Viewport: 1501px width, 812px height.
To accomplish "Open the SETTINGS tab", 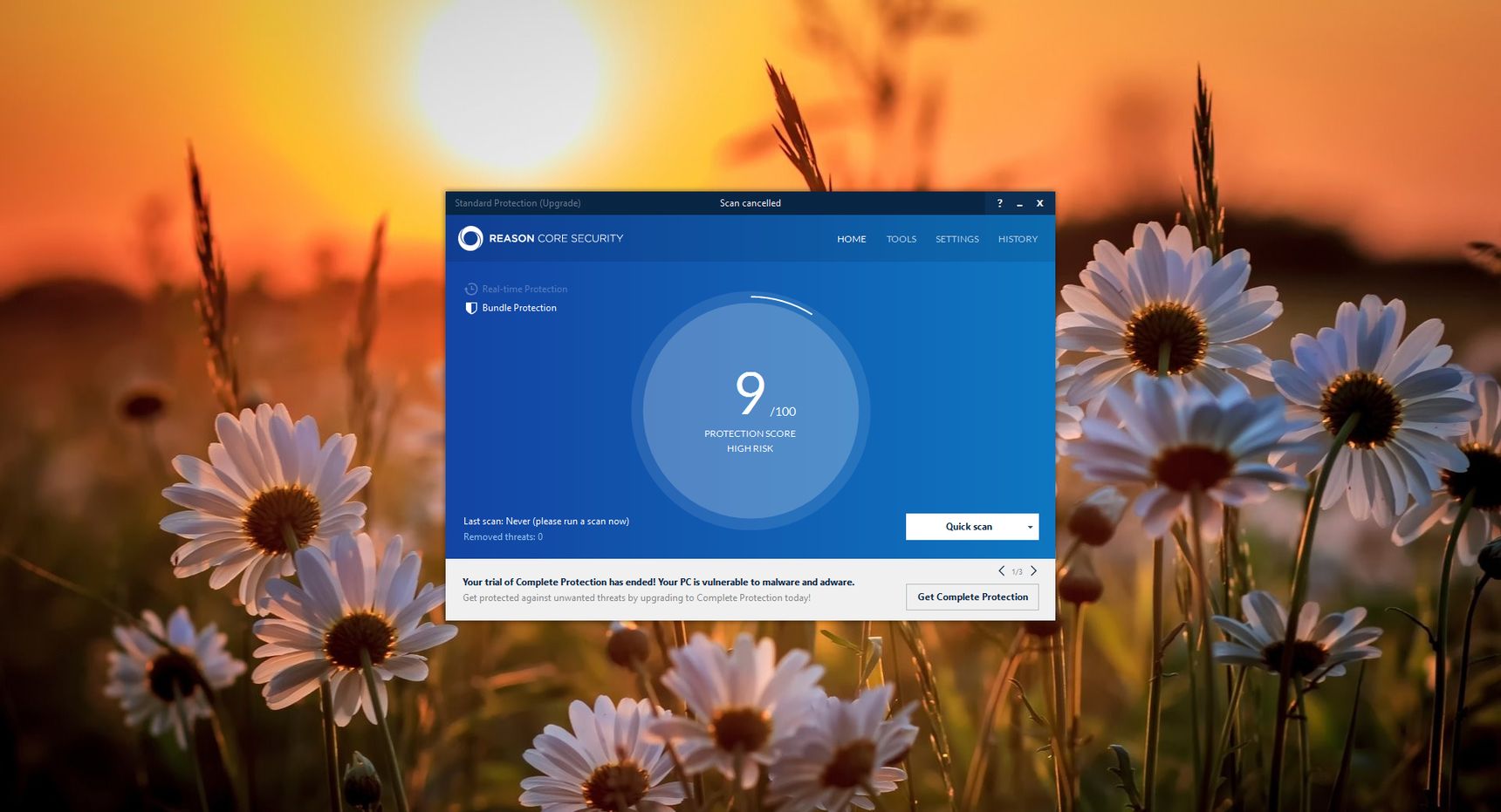I will click(x=957, y=239).
